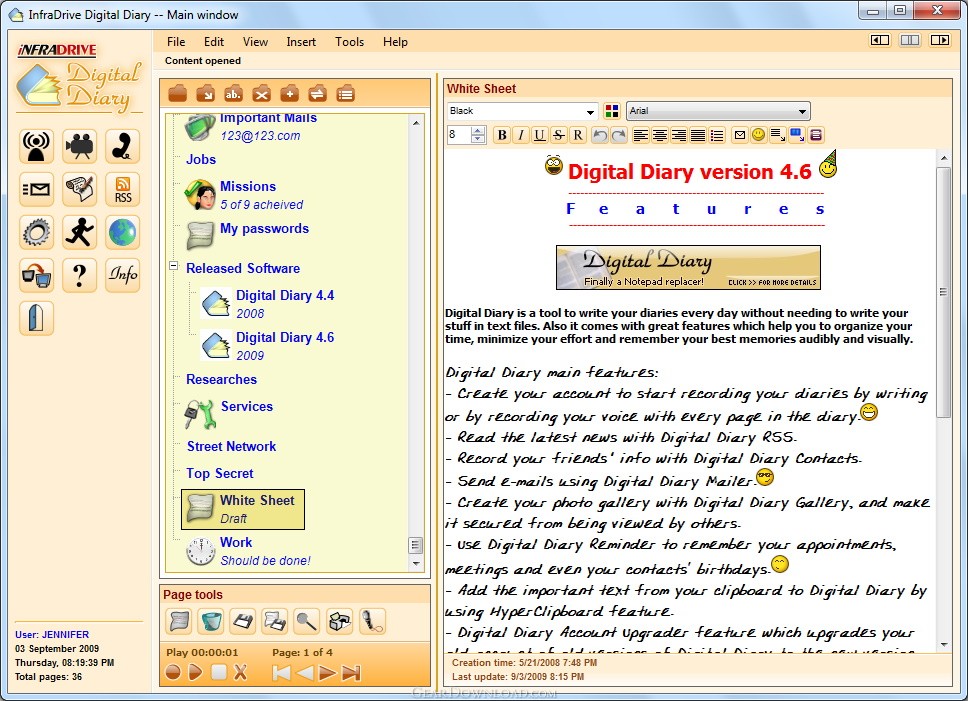Collapse the Released Software tree node
968x701 pixels.
173,266
